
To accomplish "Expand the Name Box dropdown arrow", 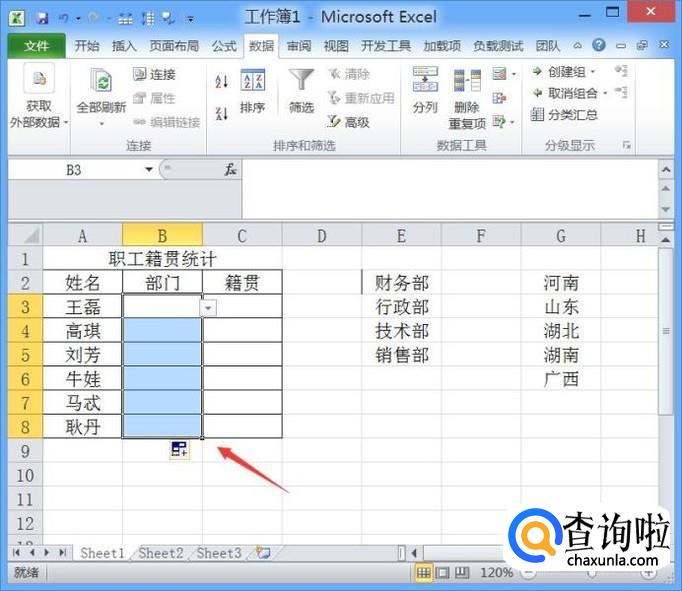I will point(149,170).
